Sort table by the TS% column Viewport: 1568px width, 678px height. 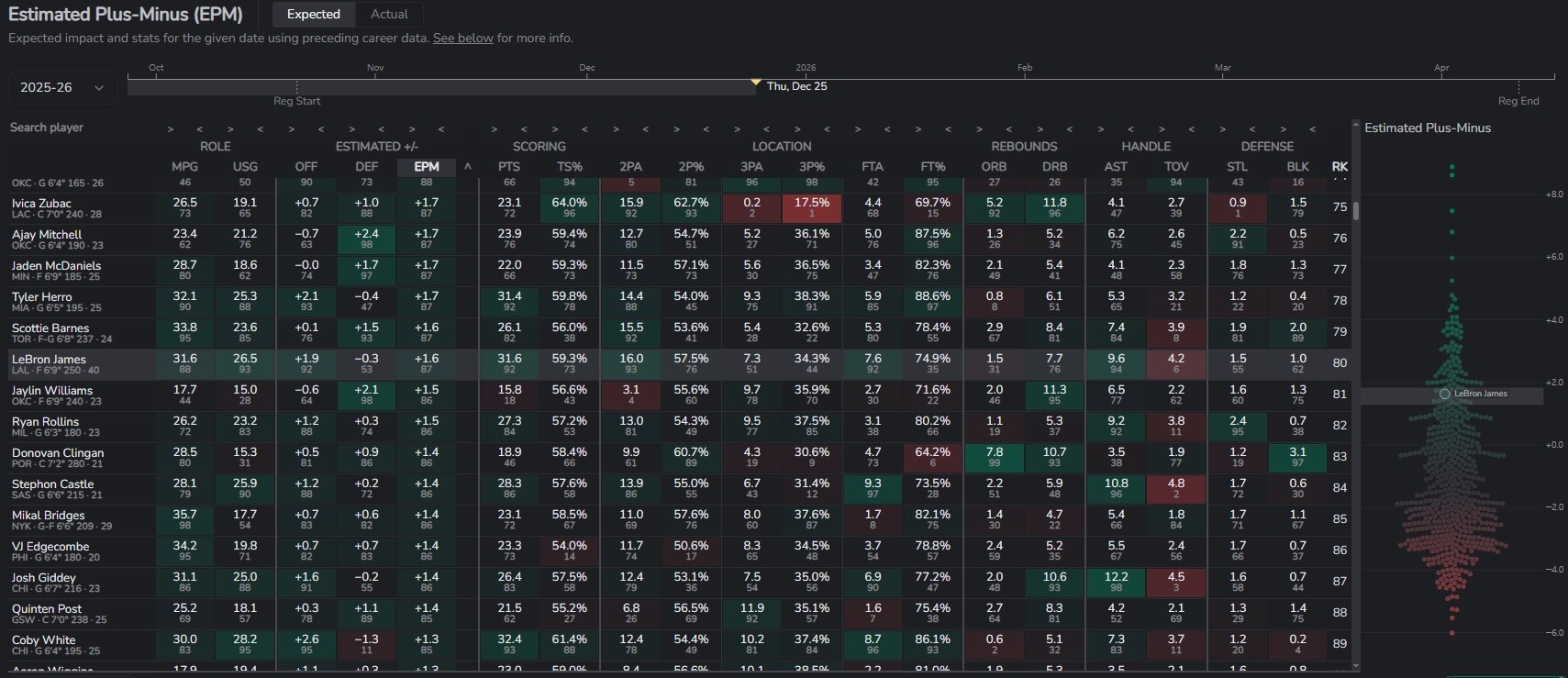(x=569, y=167)
